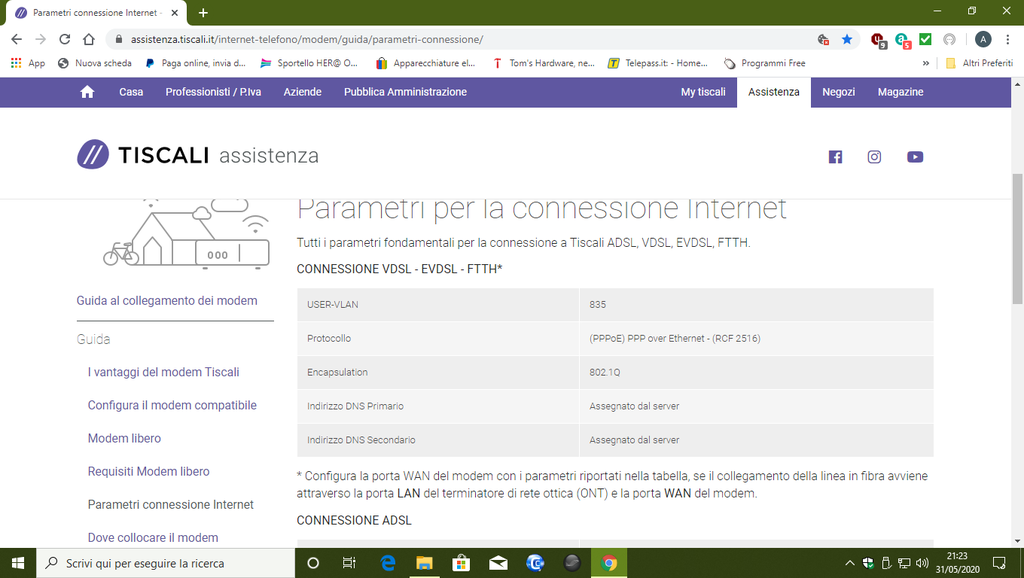The image size is (1024, 578).
Task: Click the Tiscali home icon in navbar
Action: pos(87,92)
